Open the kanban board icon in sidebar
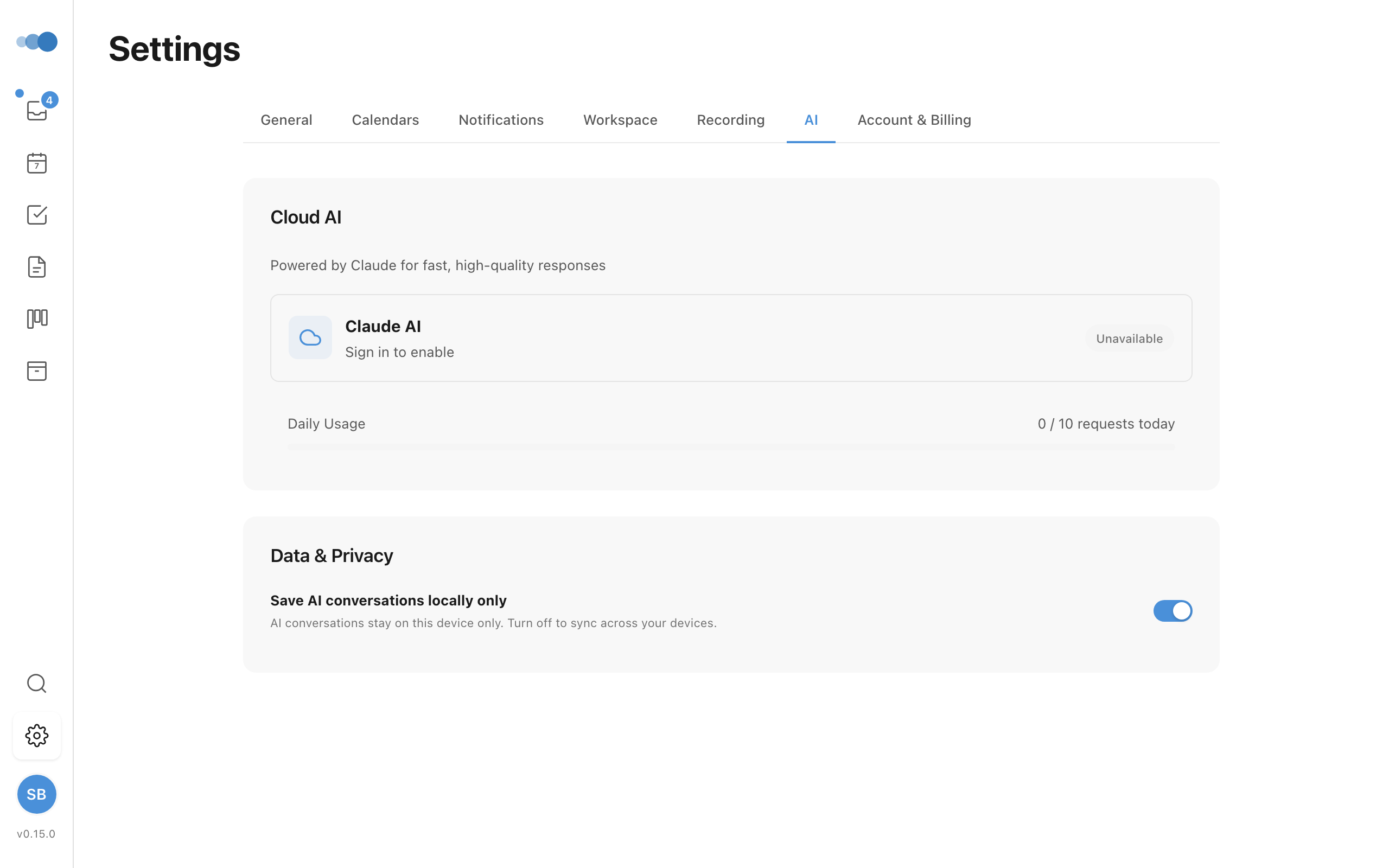This screenshot has height=868, width=1389. coord(37,318)
